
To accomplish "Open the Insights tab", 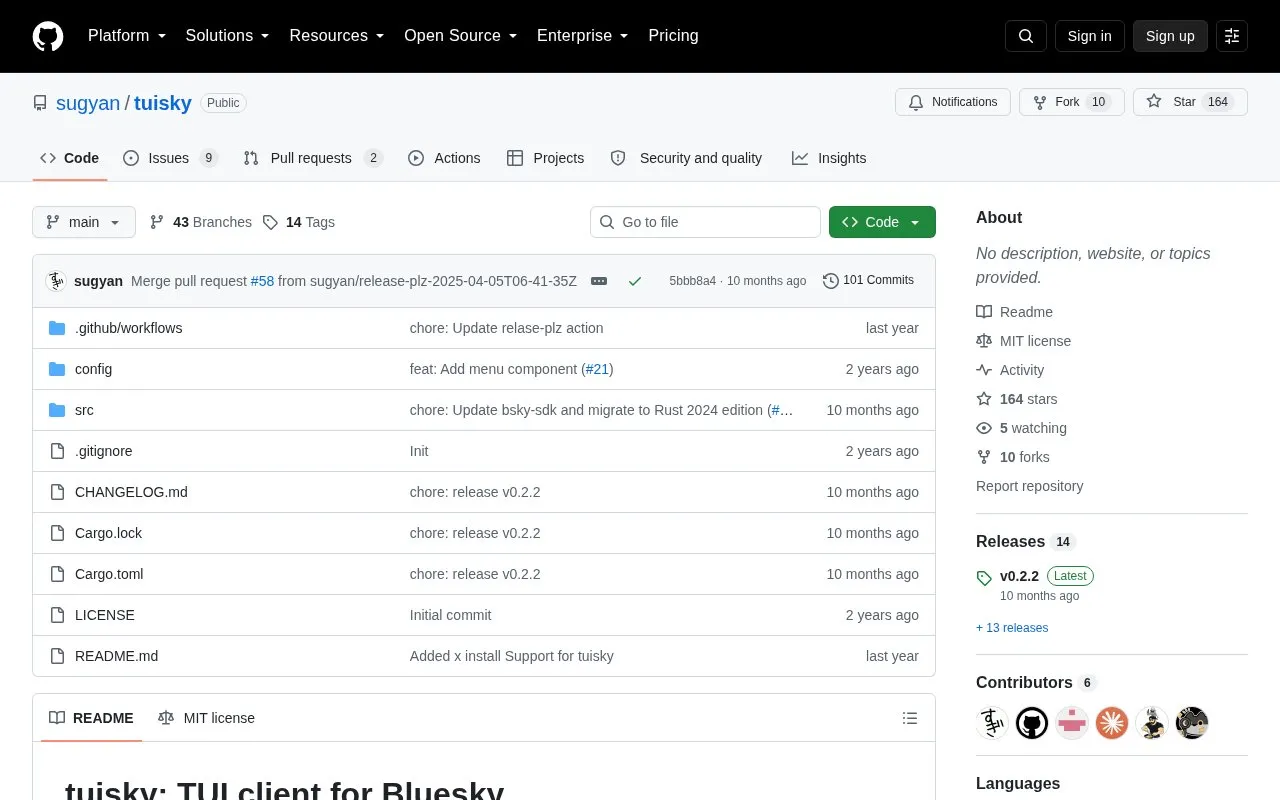I will (829, 158).
